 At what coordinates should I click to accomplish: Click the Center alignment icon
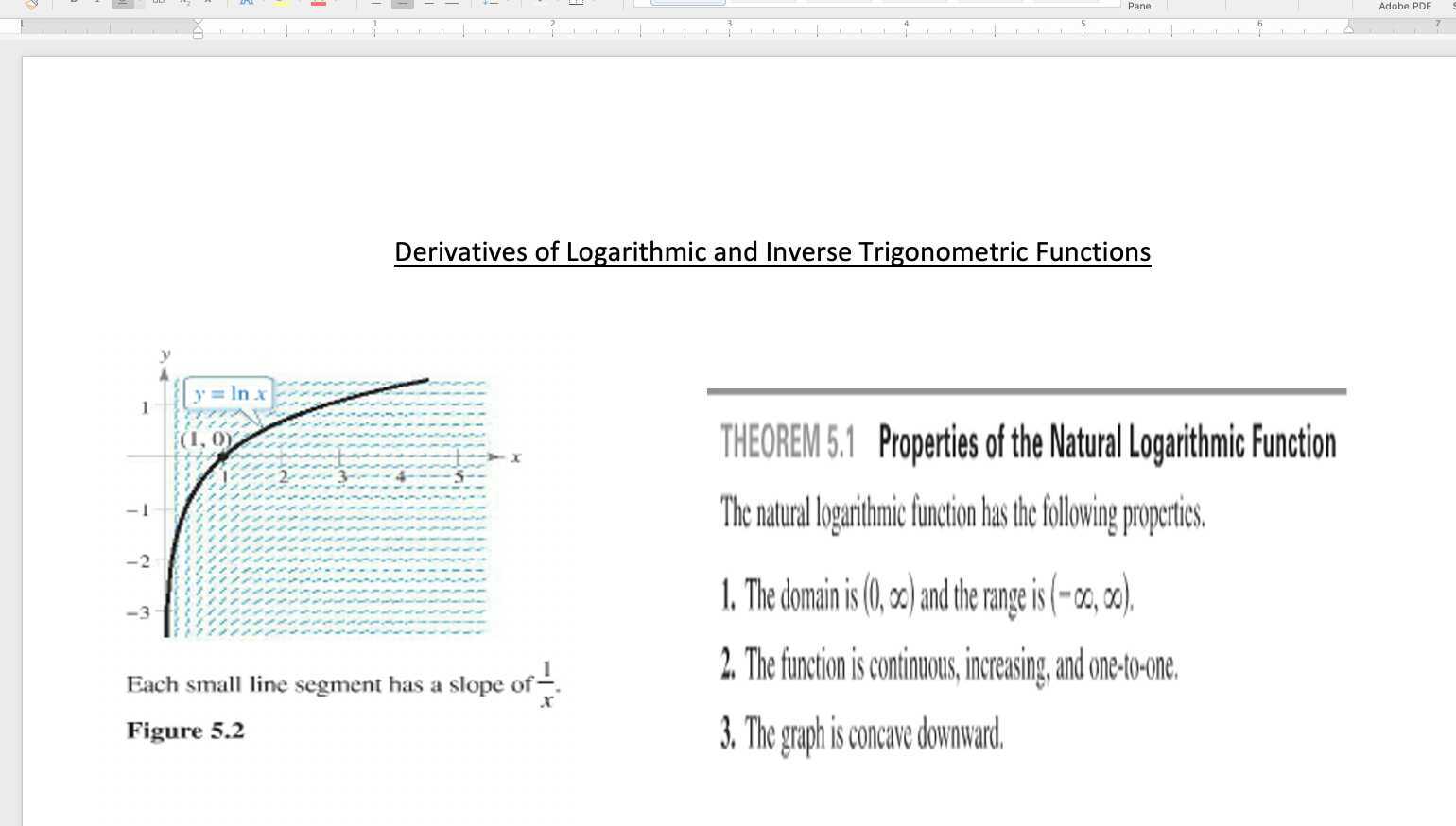[x=402, y=4]
